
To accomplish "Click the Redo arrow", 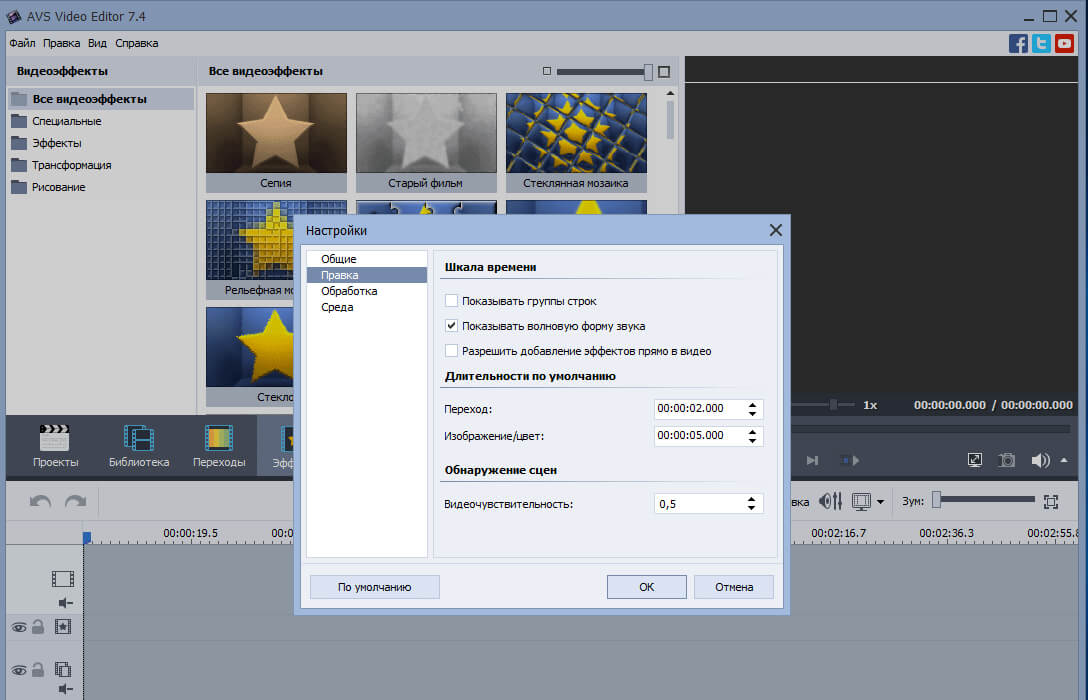I will click(76, 501).
